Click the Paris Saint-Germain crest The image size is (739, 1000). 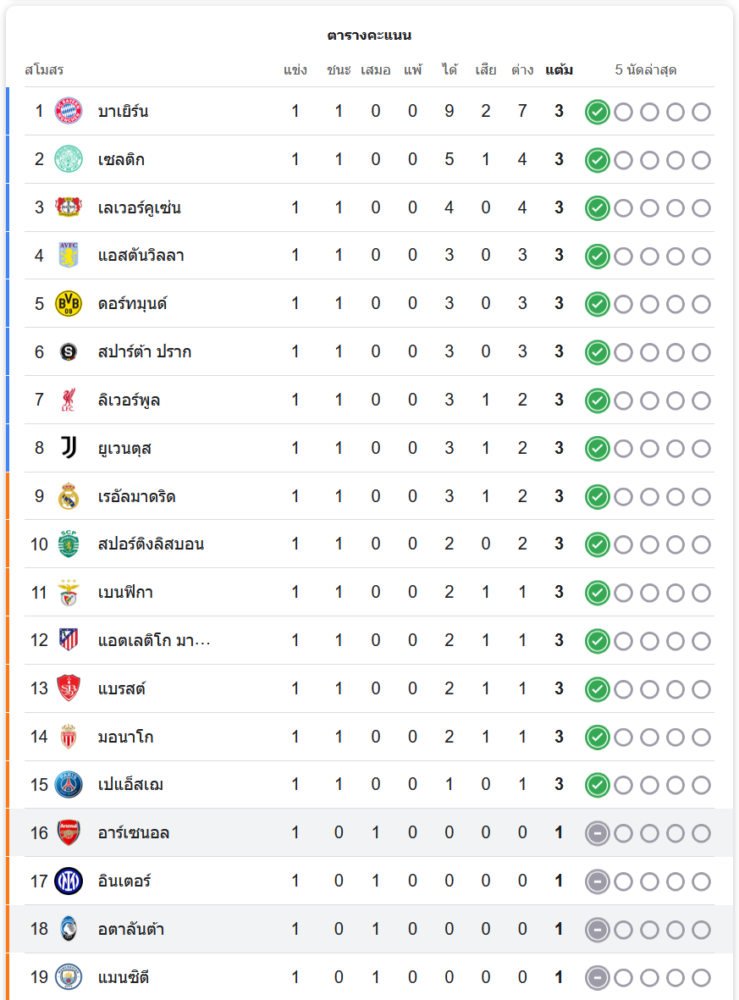[69, 784]
